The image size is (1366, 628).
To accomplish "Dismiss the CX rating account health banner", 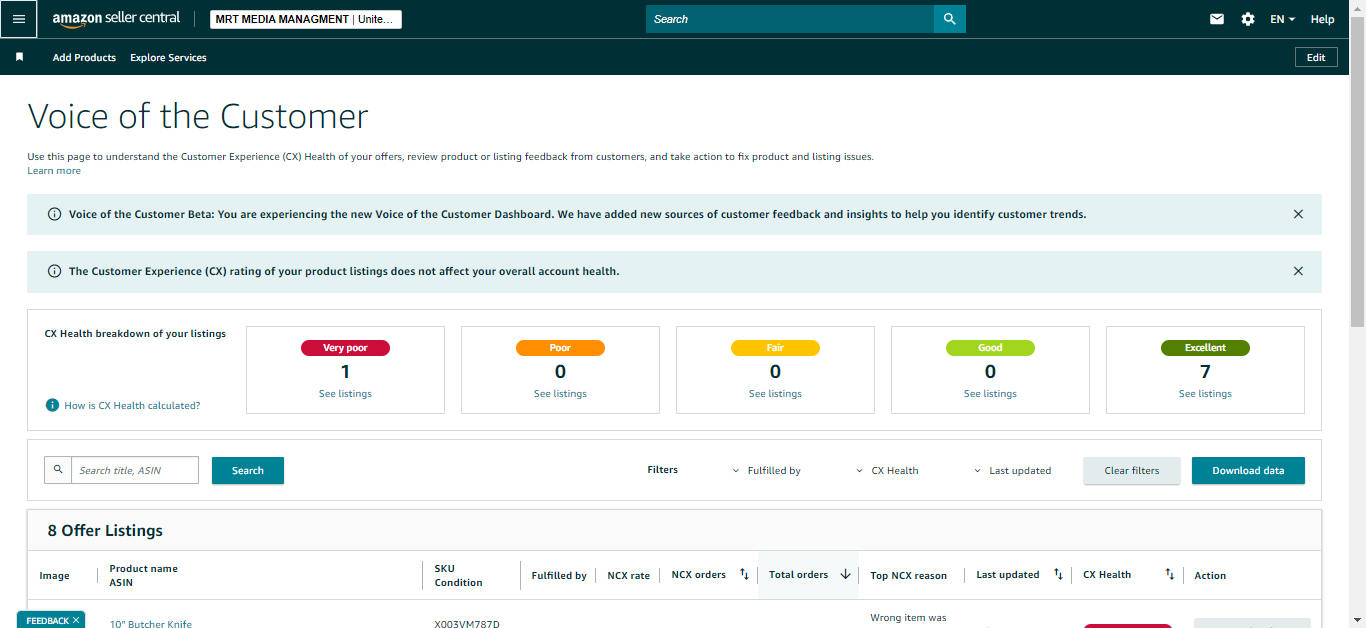I will tap(1298, 271).
